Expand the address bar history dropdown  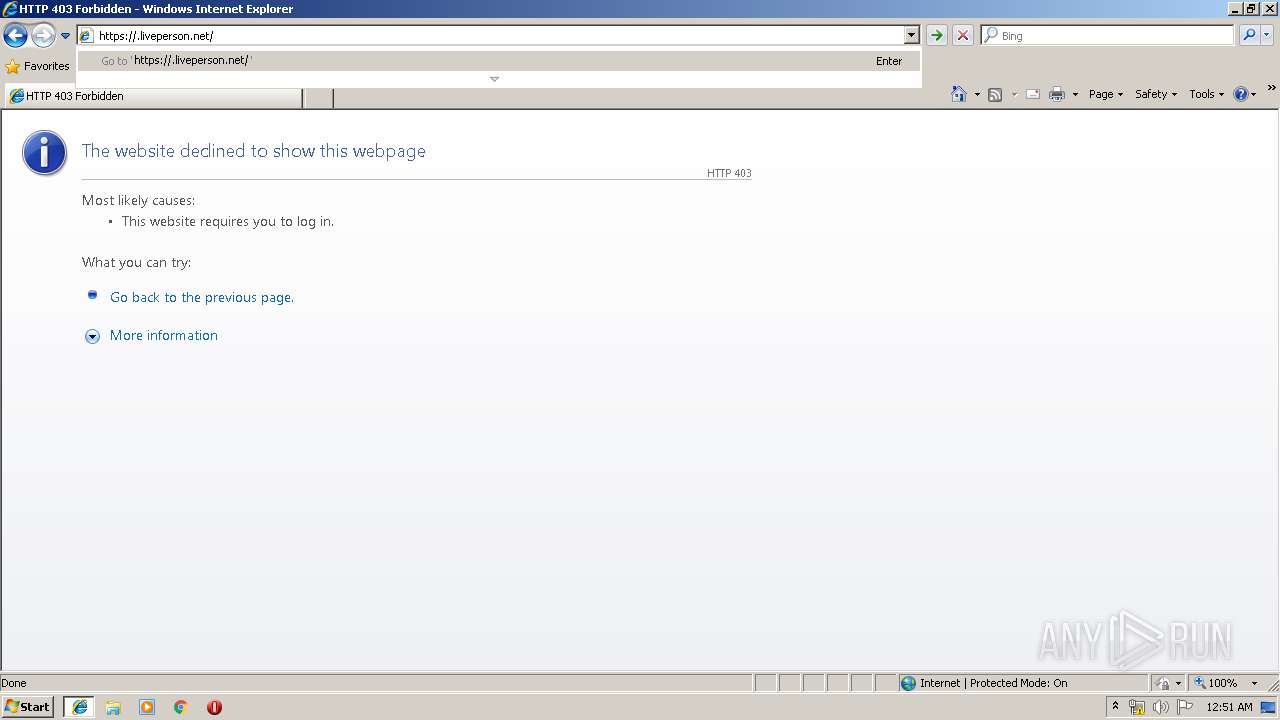pos(911,35)
